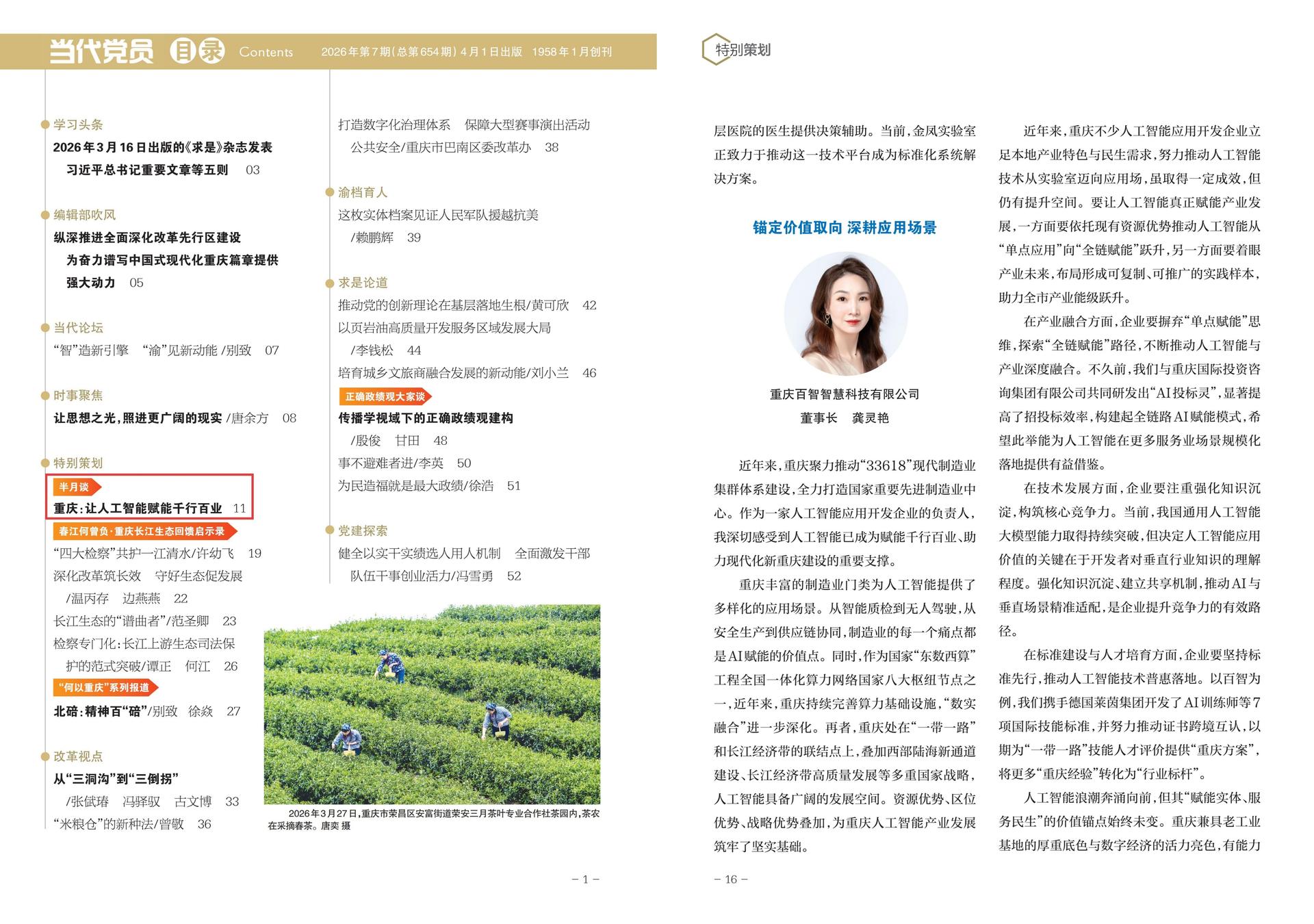Click the blue heading 锚定价值取向 深耕应用场景

click(x=845, y=228)
